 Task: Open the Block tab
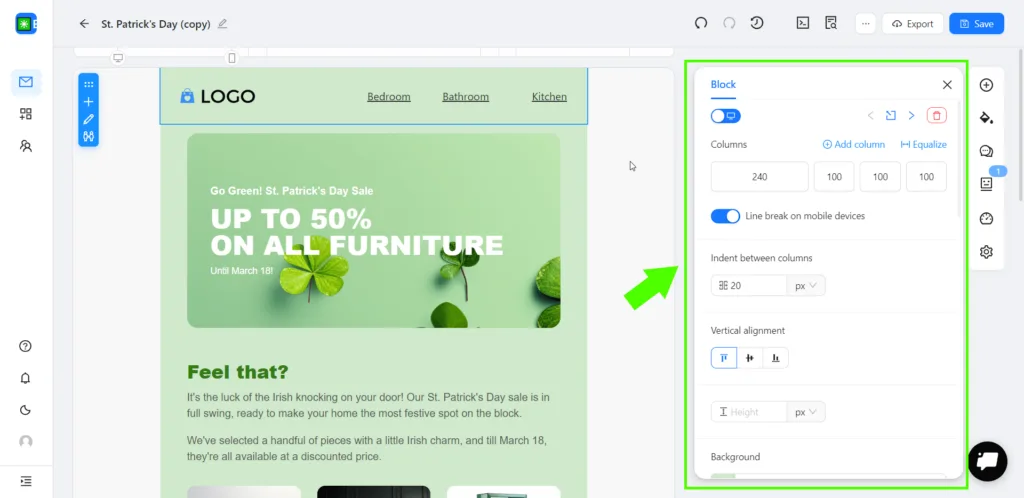[x=723, y=84]
